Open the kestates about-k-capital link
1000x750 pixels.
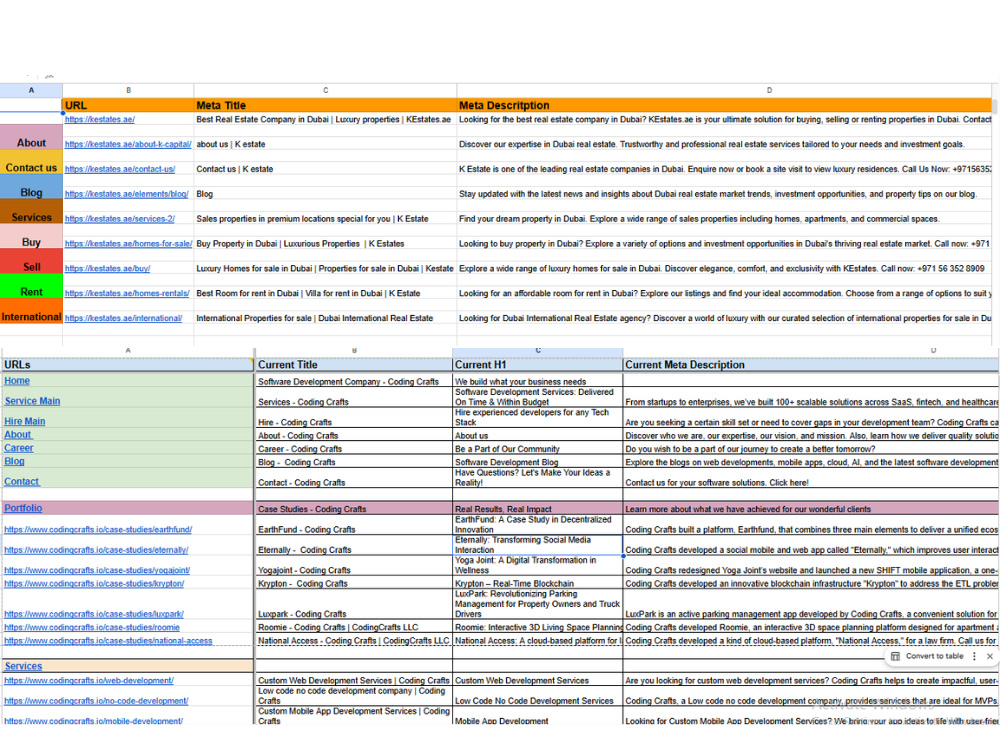[128, 144]
